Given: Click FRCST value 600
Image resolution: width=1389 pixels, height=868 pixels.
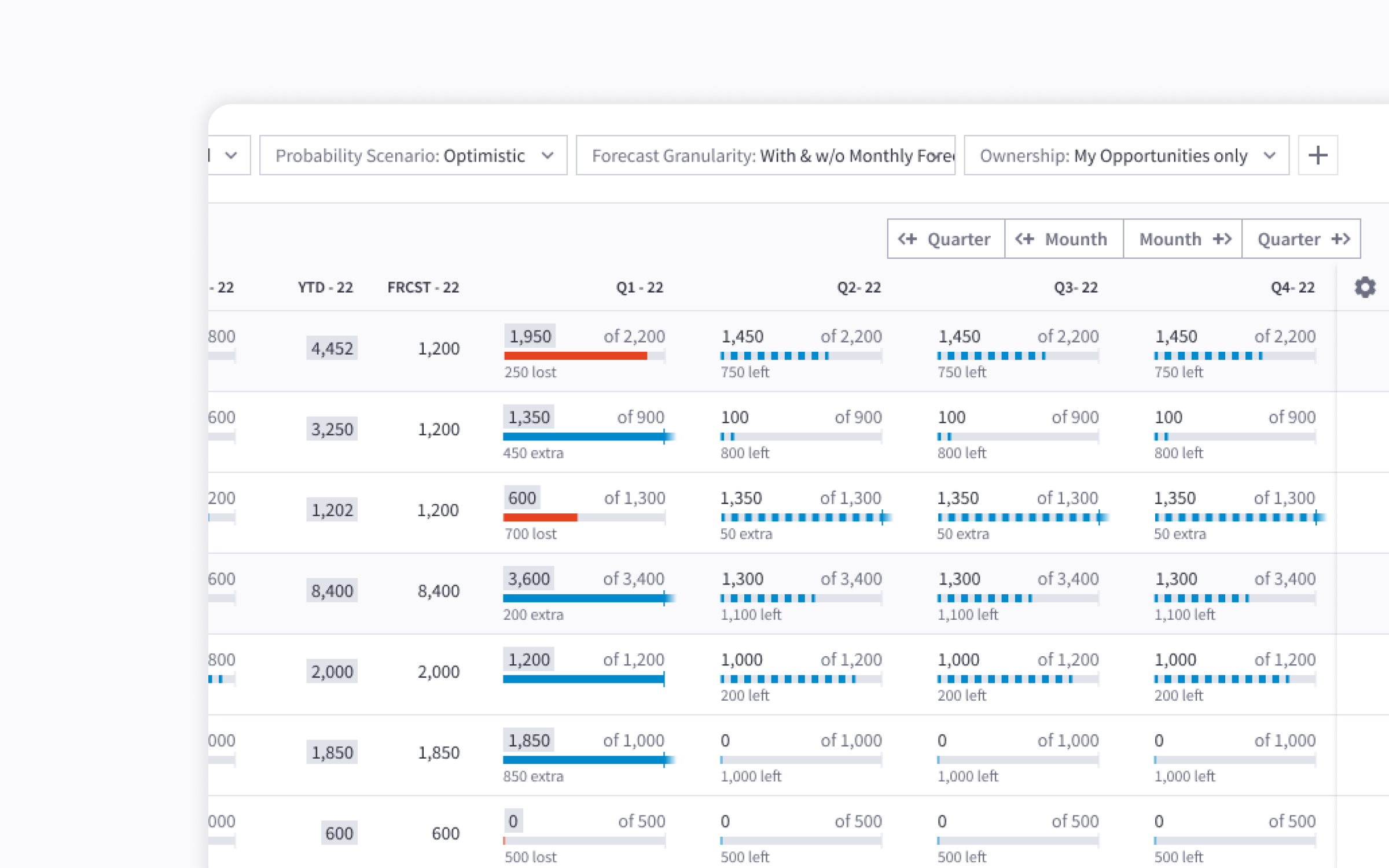Looking at the screenshot, I should click(x=446, y=833).
